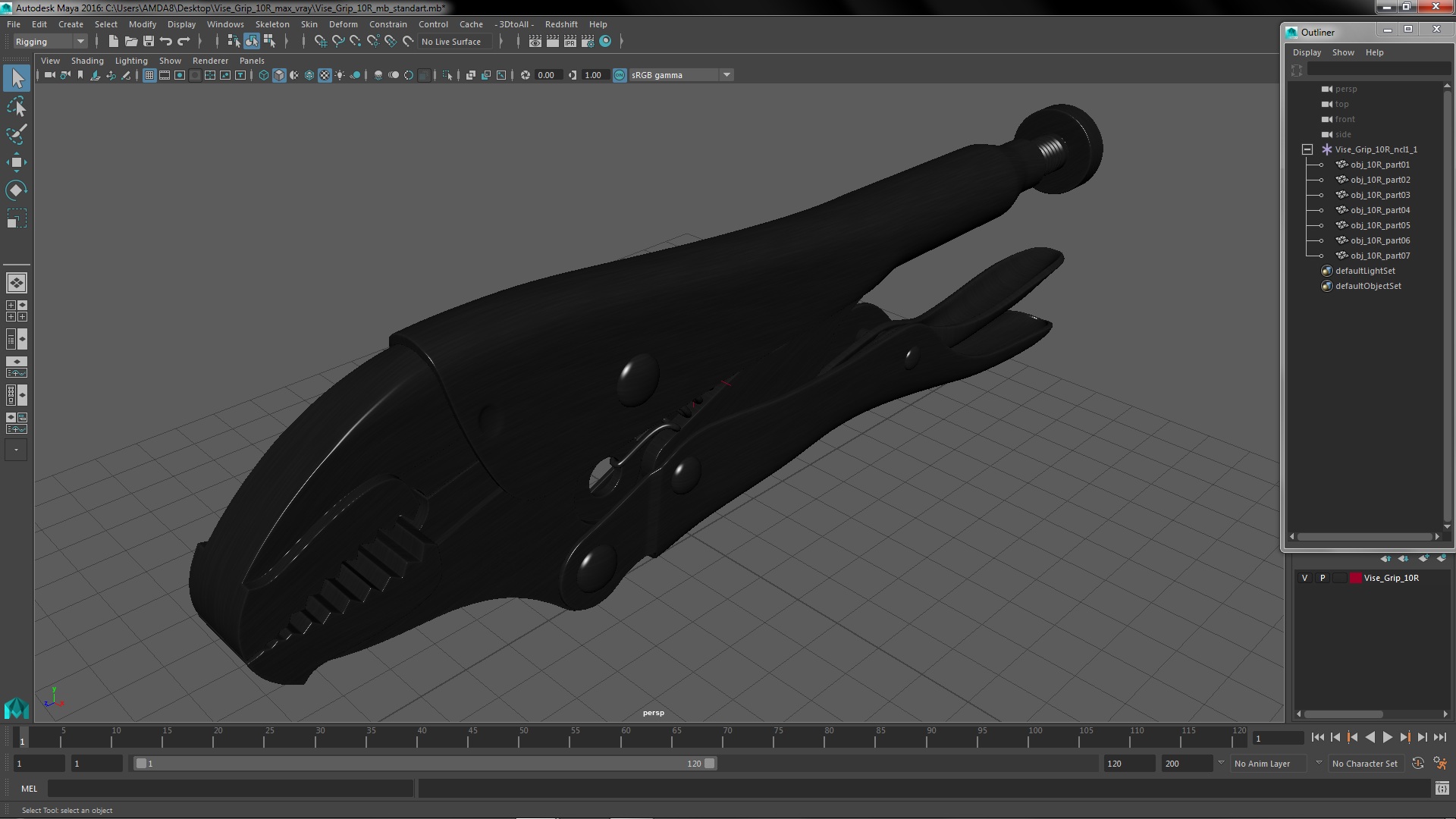Open Hypershade from toolbar
The height and width of the screenshot is (819, 1456).
[605, 42]
